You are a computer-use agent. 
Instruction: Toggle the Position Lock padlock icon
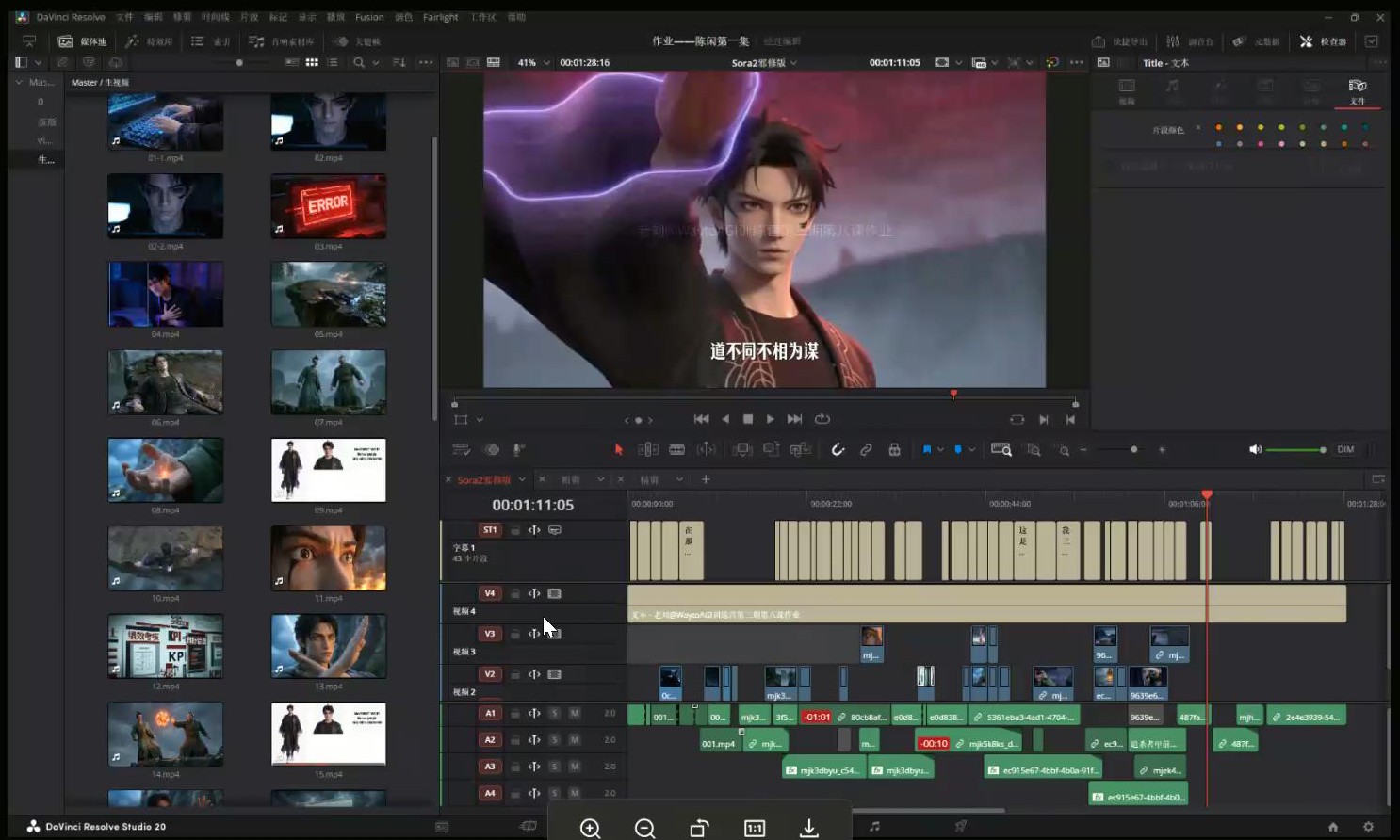click(894, 450)
